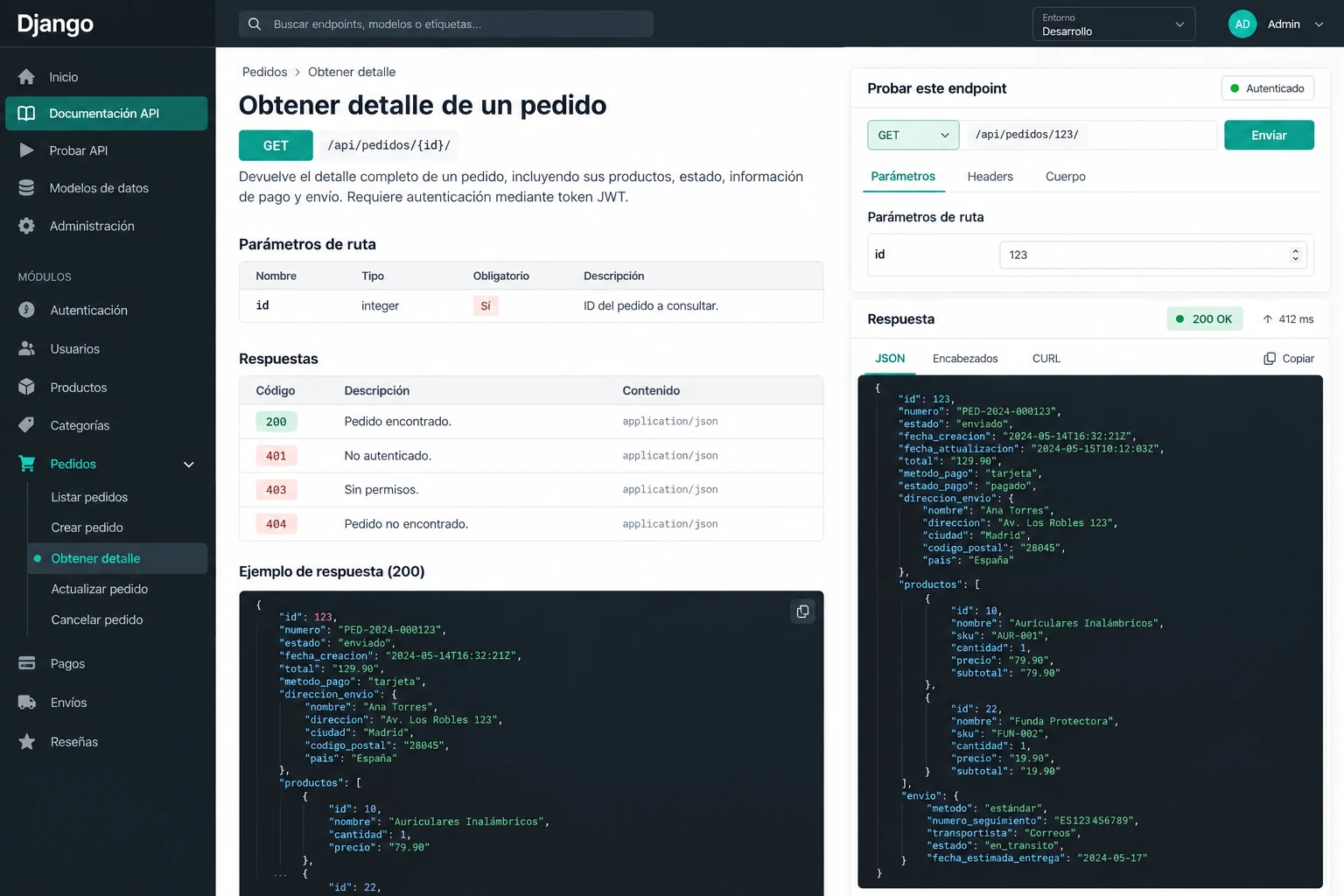Click the Modelos de datos database icon
1344x896 pixels.
click(27, 188)
